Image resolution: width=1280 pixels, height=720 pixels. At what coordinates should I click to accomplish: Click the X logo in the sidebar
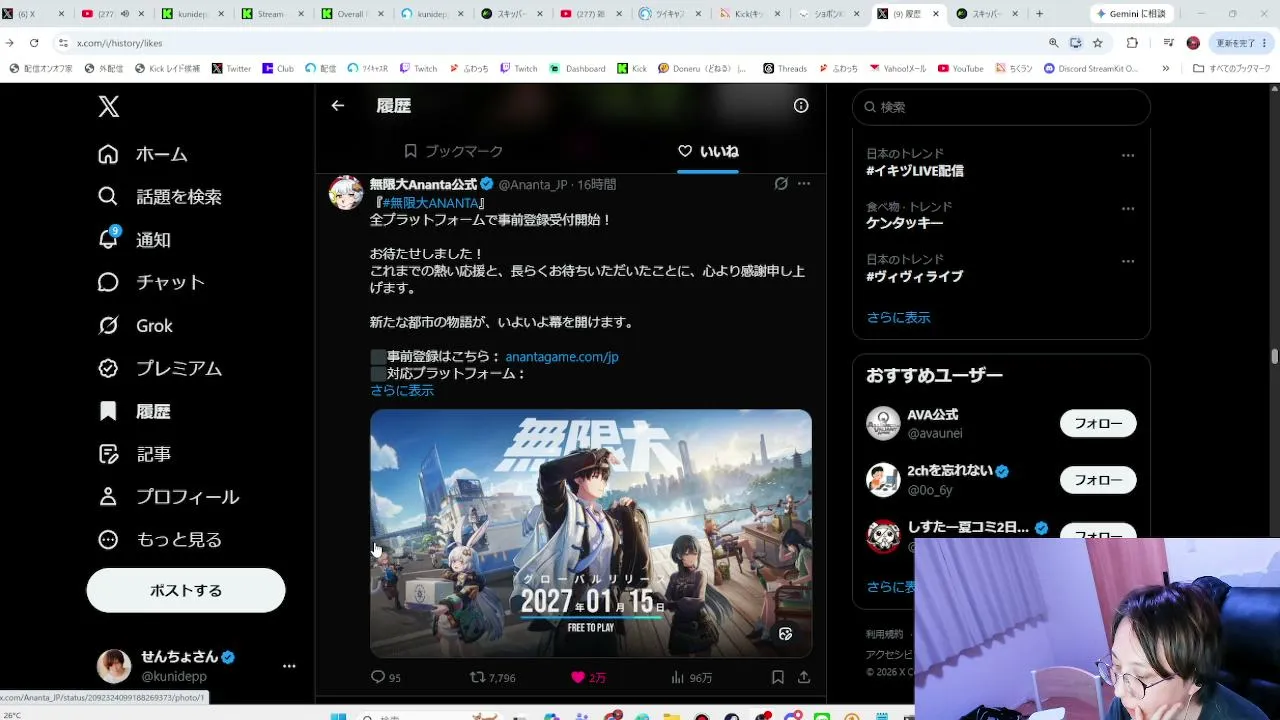pyautogui.click(x=109, y=107)
